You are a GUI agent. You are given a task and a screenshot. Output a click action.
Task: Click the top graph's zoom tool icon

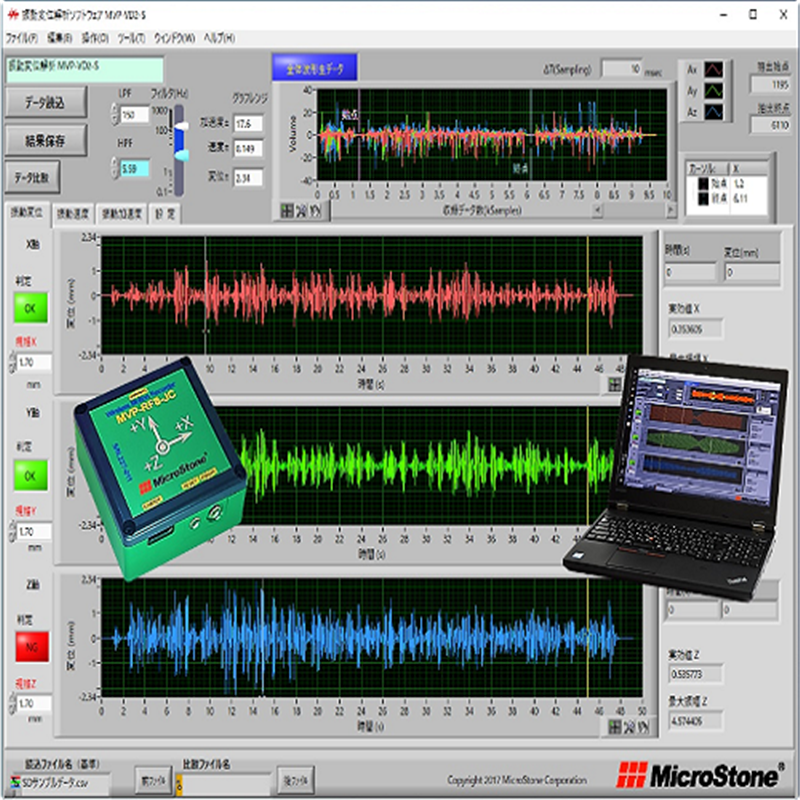pos(301,210)
